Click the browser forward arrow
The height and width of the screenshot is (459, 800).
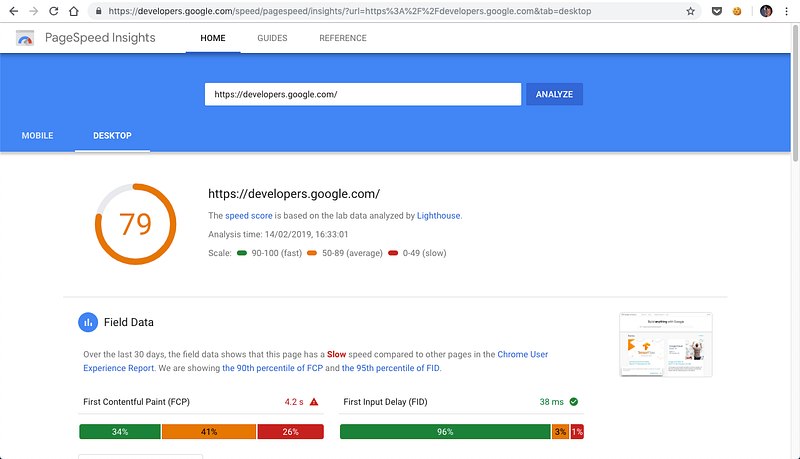[34, 11]
